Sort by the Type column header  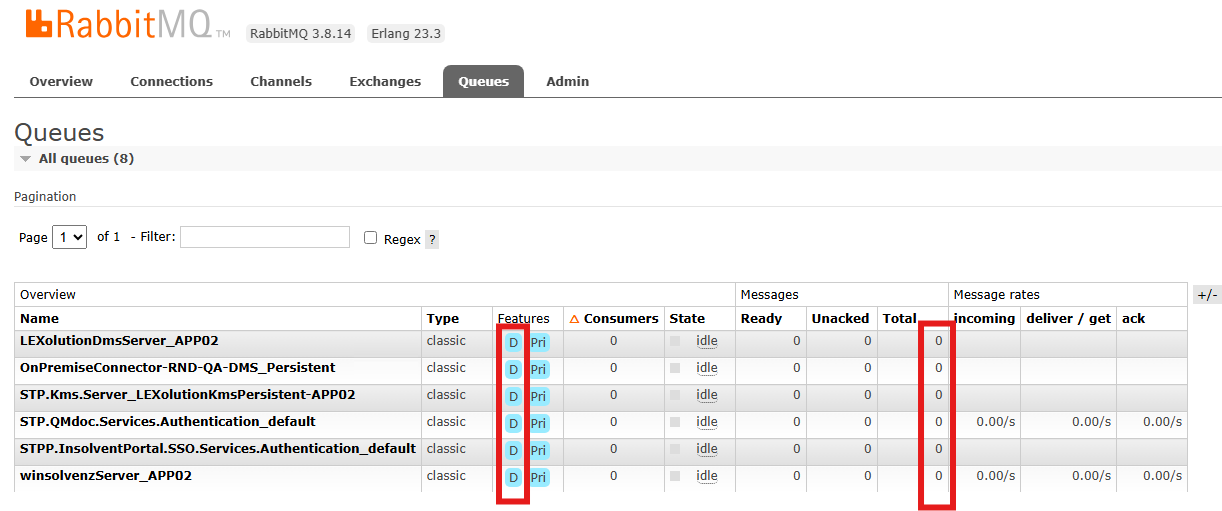click(x=443, y=318)
